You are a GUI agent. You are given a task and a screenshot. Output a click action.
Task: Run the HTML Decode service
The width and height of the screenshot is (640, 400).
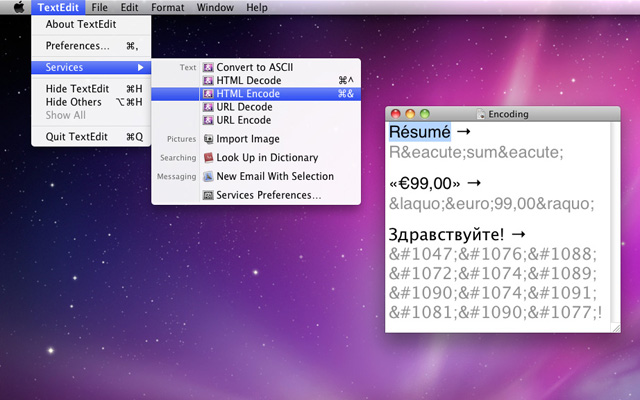click(256, 80)
